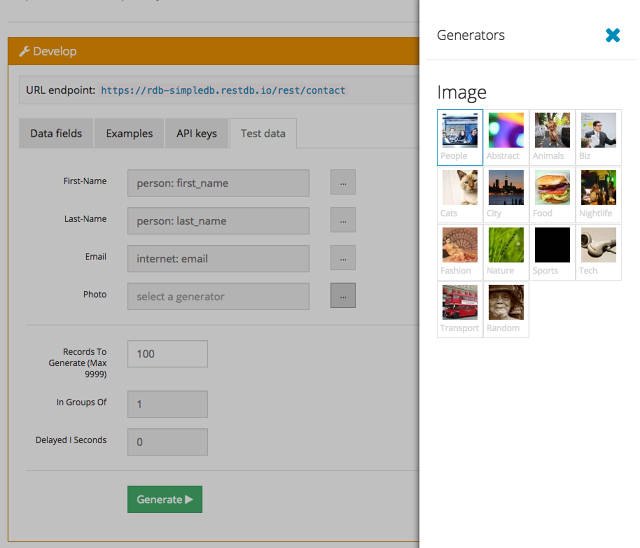Pick the Biz image generator
The width and height of the screenshot is (640, 548).
(598, 137)
